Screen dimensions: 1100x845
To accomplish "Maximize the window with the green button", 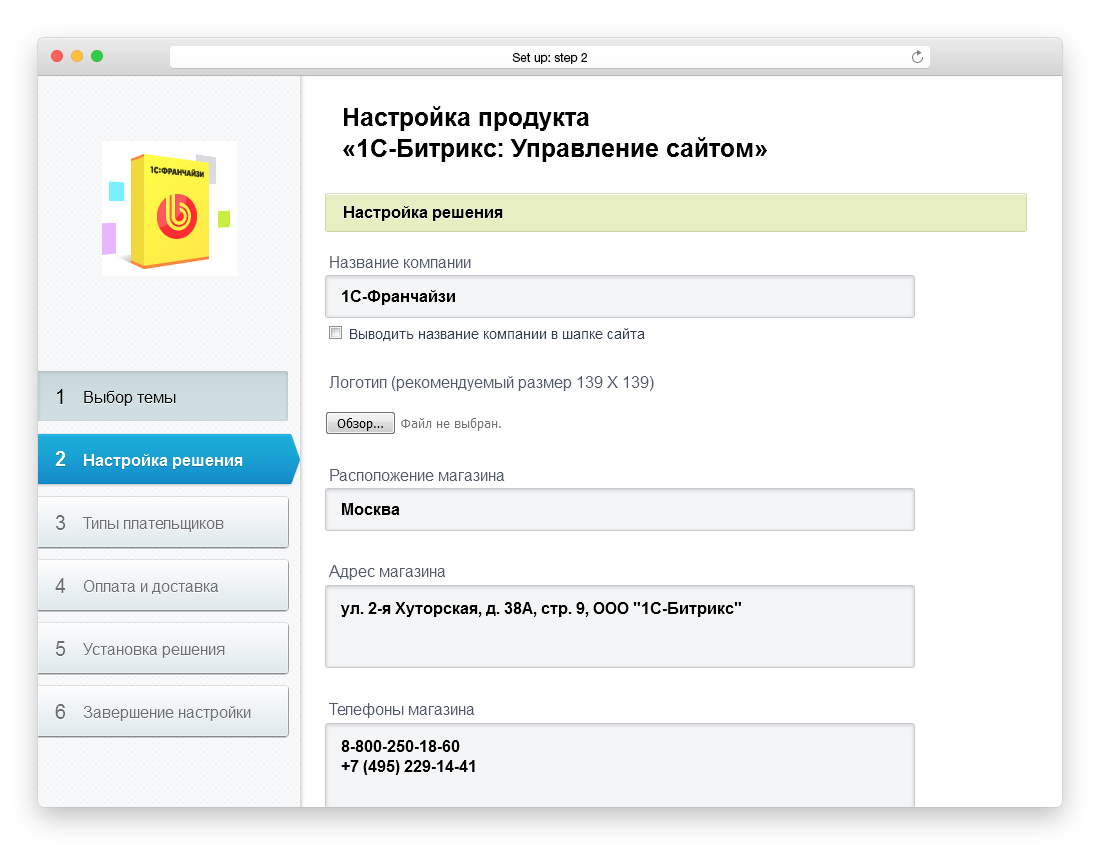I will pyautogui.click(x=97, y=56).
